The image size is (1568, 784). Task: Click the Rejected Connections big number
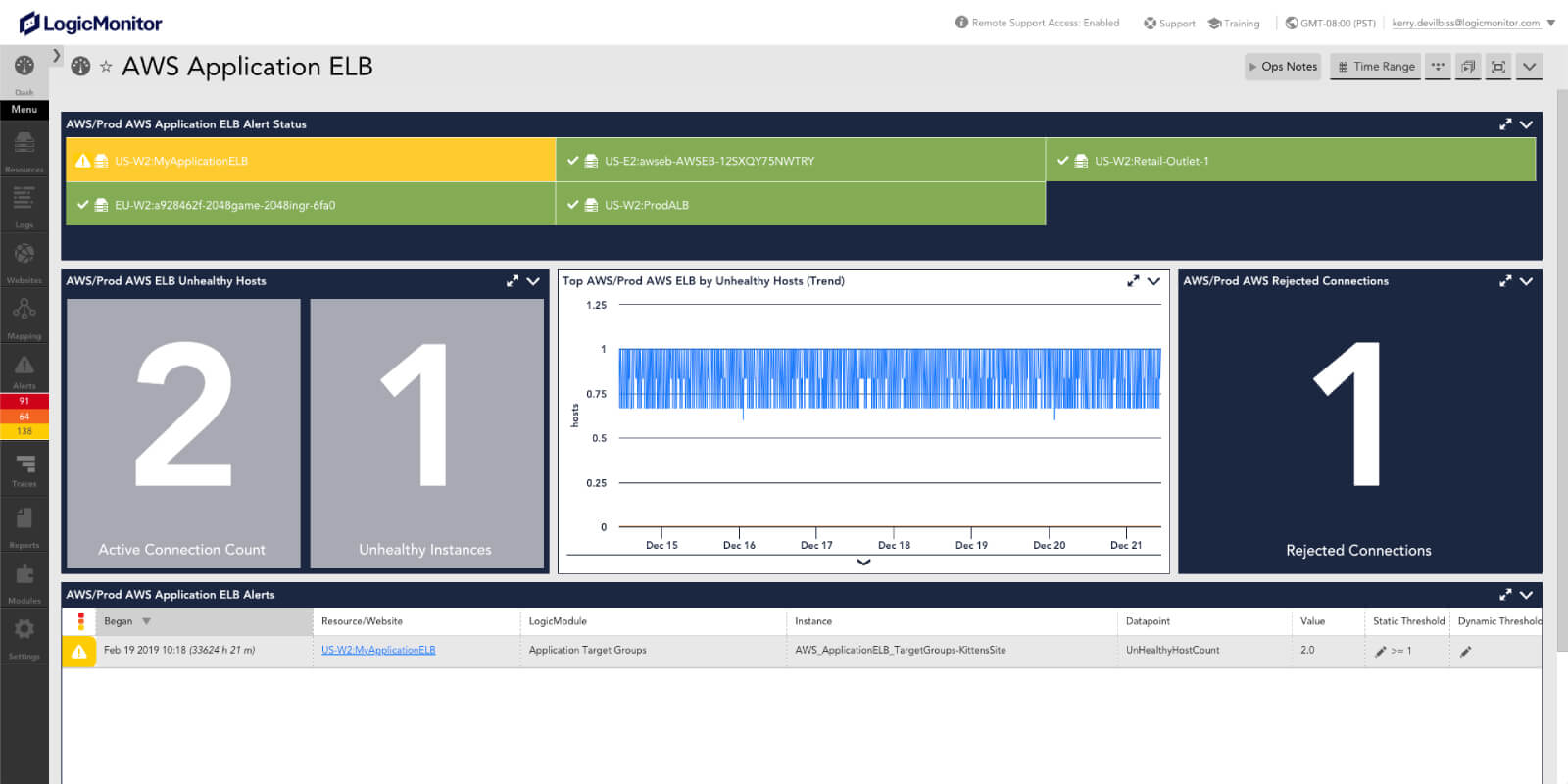[1348, 414]
